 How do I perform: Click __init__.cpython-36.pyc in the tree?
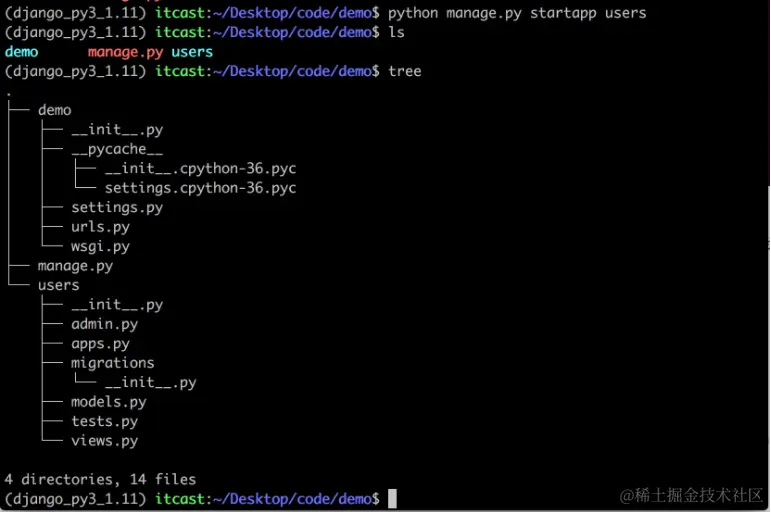200,168
